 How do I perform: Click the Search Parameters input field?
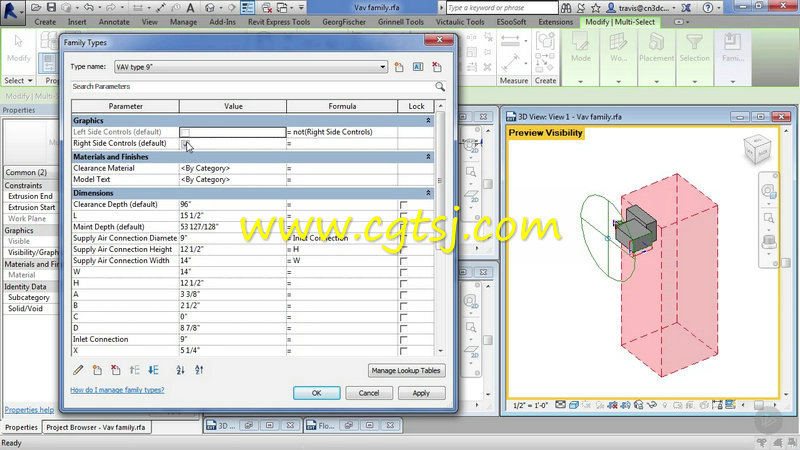253,87
